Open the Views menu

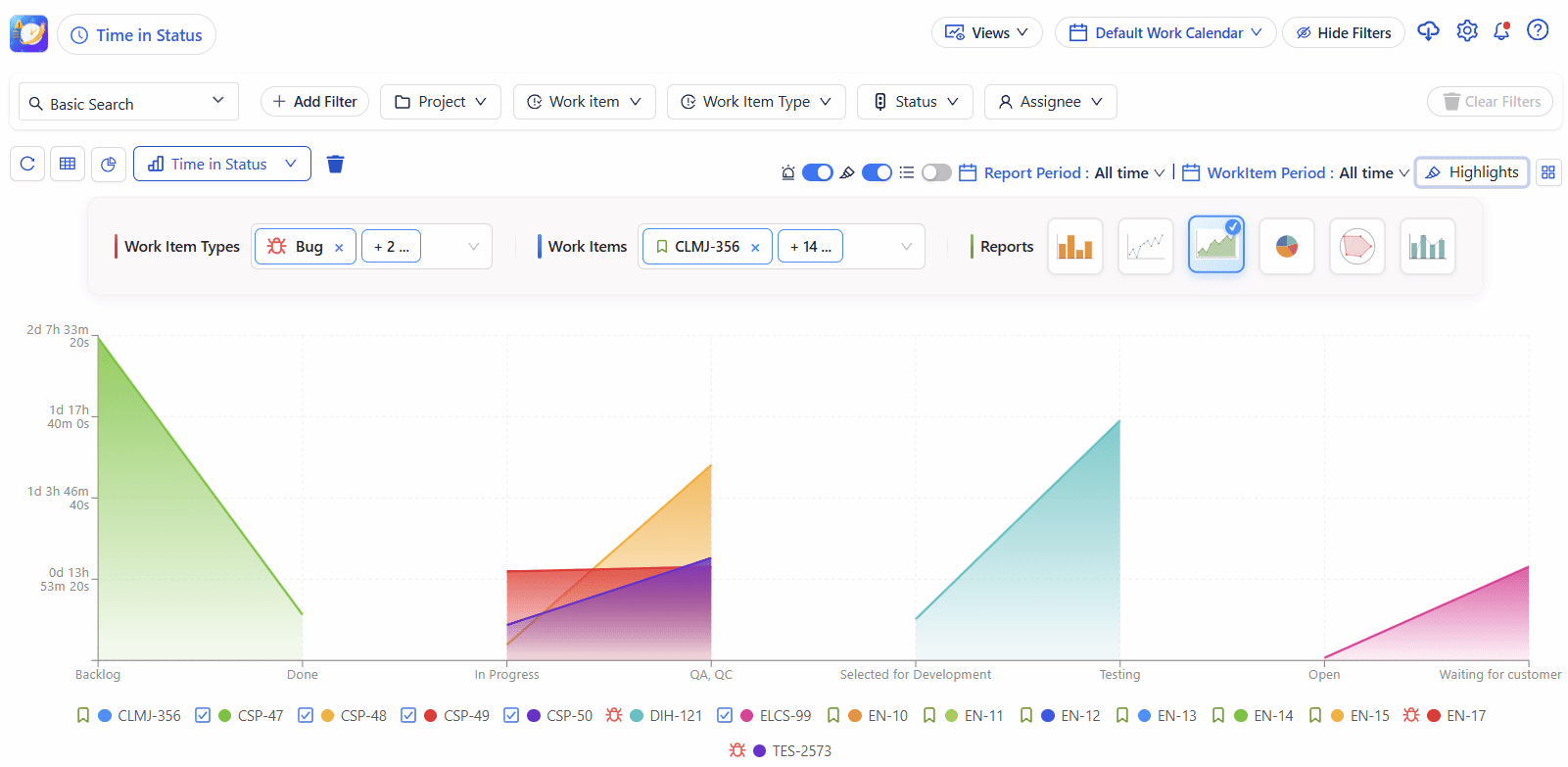986,32
